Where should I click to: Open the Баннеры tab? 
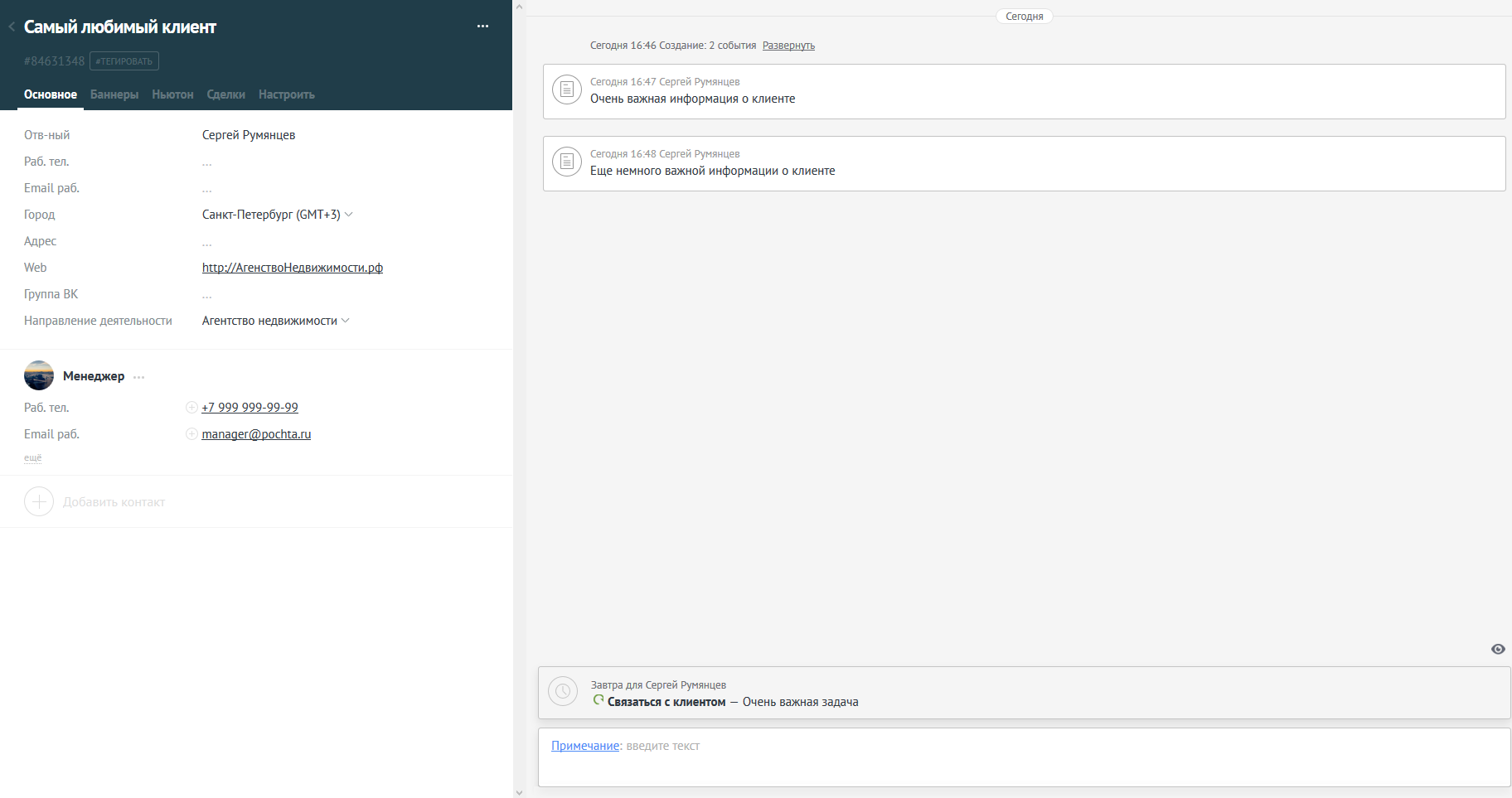(114, 94)
